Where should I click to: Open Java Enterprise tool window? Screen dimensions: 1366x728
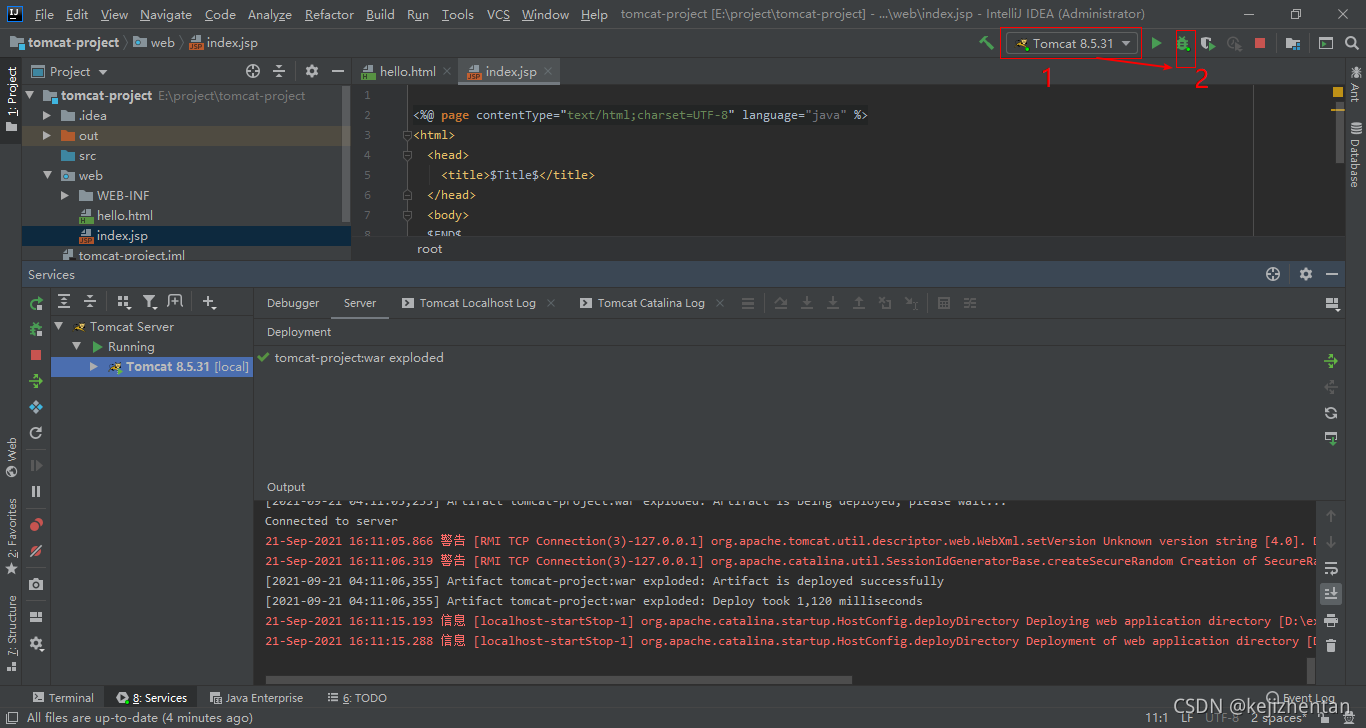(256, 698)
